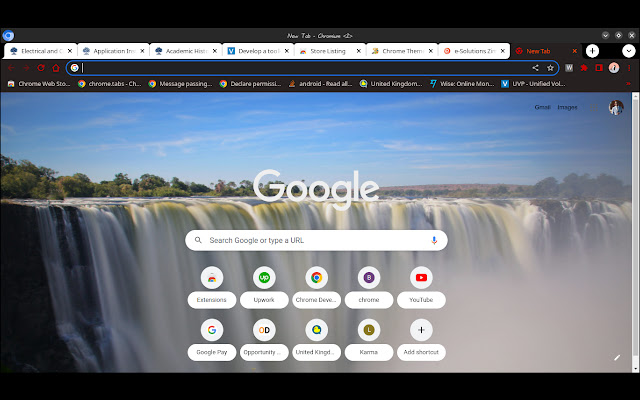Toggle the side panel icon

coord(599,68)
